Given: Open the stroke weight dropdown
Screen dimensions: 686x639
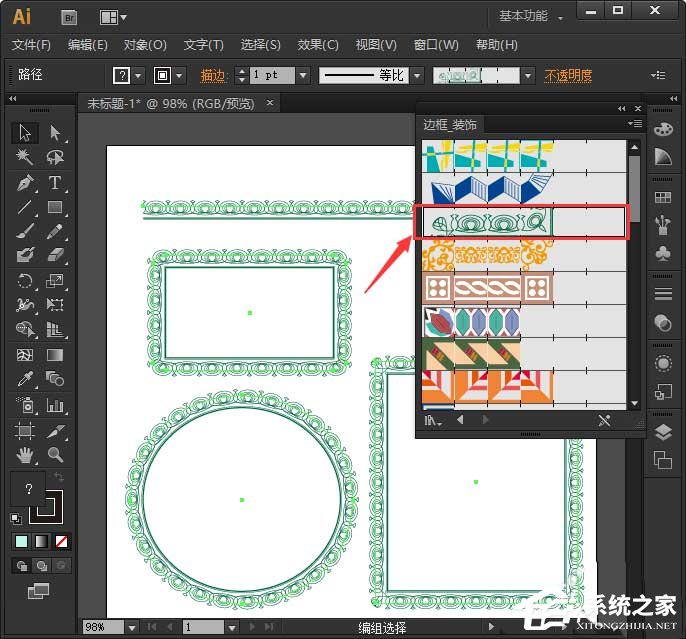Looking at the screenshot, I should (x=303, y=76).
